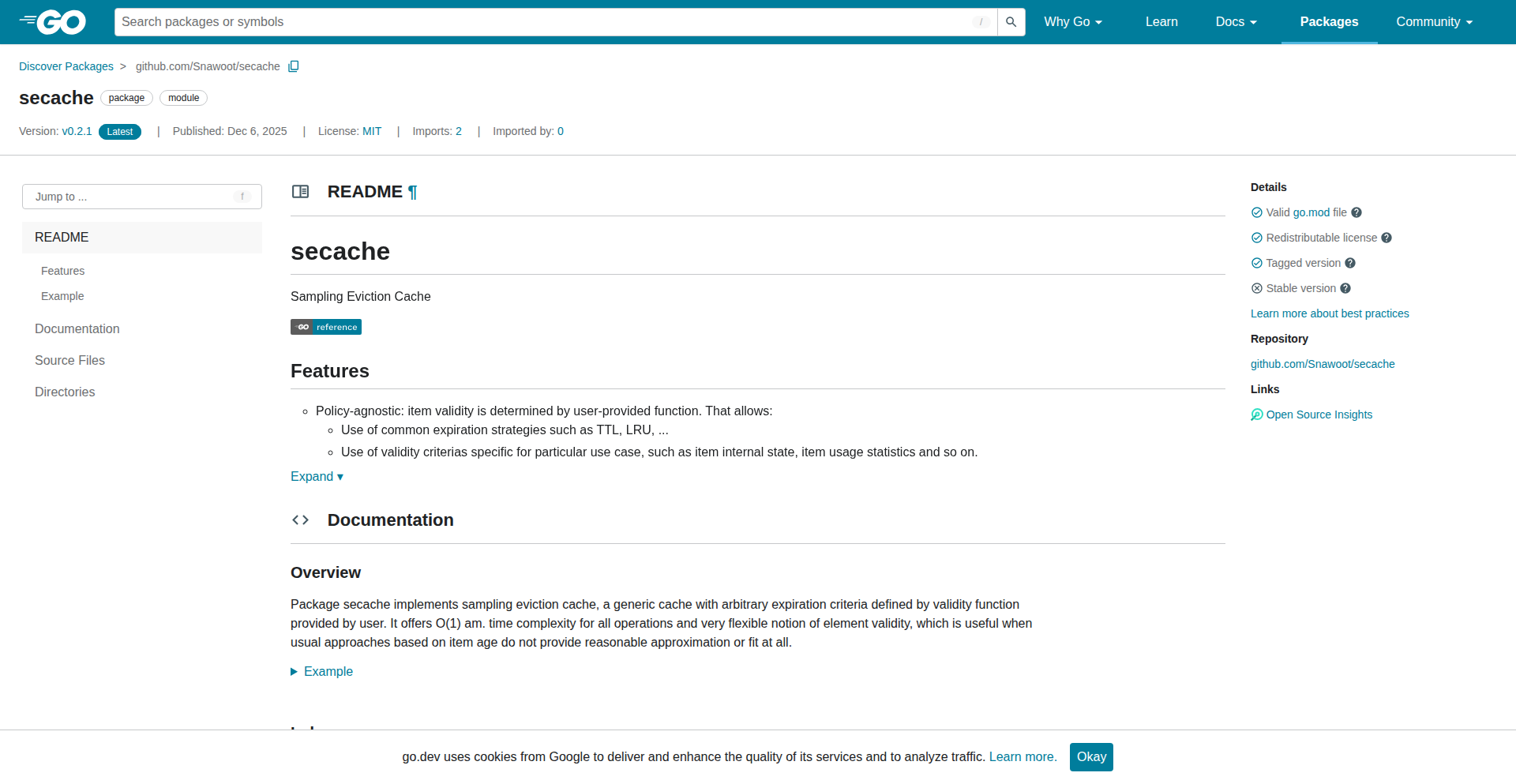Select the Packages tab in header
This screenshot has width=1516, height=784.
click(x=1329, y=22)
